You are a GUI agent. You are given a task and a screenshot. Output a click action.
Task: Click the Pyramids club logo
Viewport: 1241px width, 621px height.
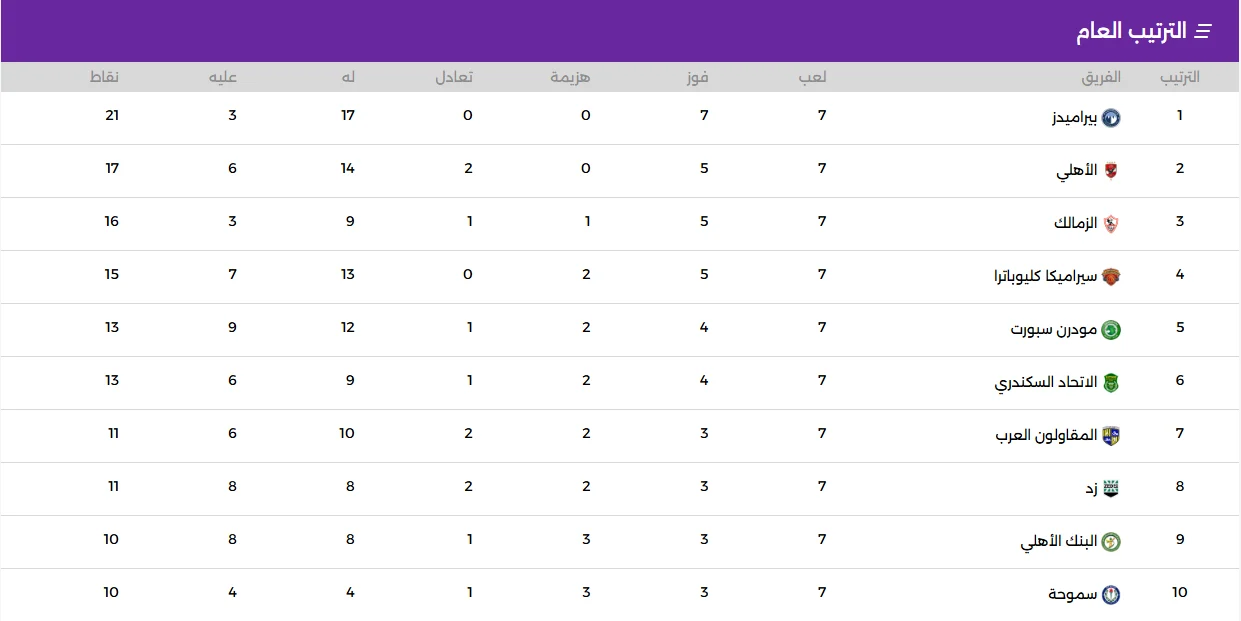1111,118
